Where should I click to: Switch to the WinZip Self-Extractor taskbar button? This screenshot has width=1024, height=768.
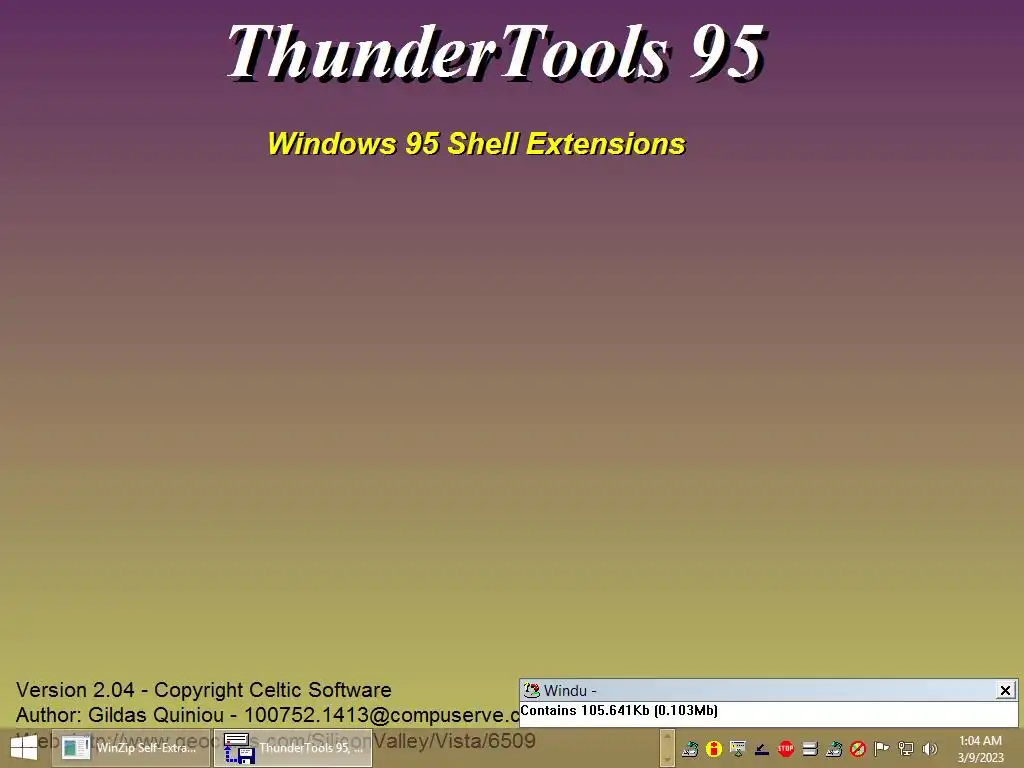click(131, 748)
